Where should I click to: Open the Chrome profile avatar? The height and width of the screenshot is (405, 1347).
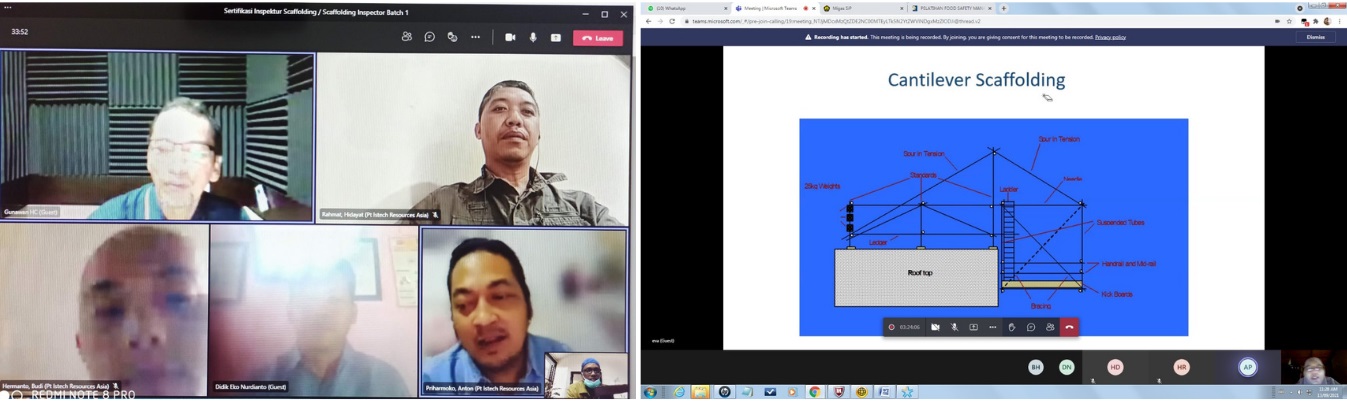(x=1327, y=21)
